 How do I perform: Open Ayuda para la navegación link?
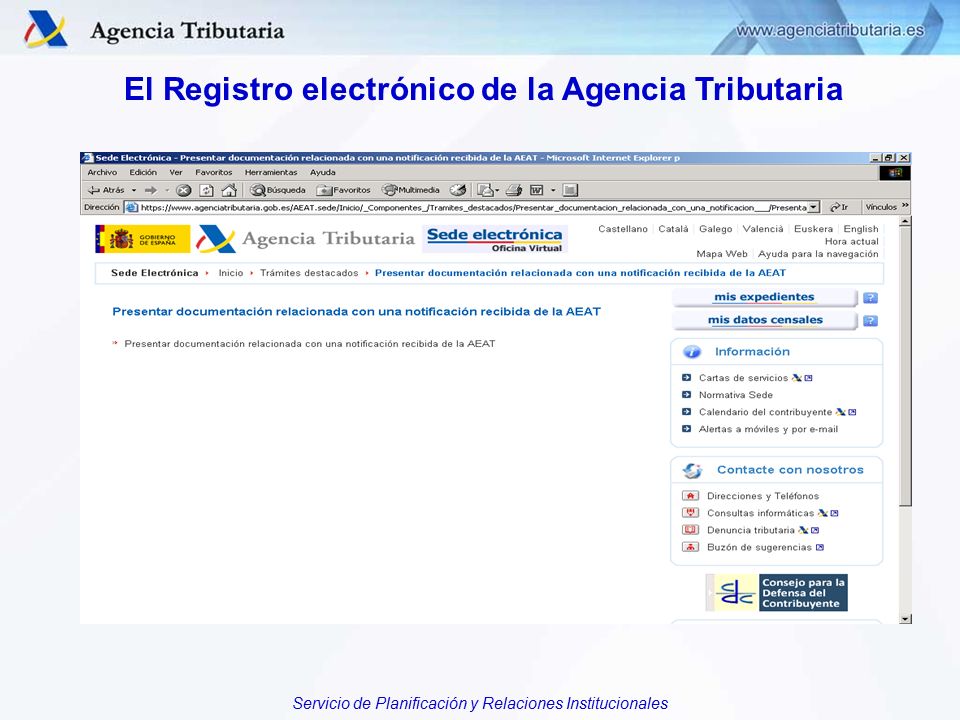(x=818, y=253)
